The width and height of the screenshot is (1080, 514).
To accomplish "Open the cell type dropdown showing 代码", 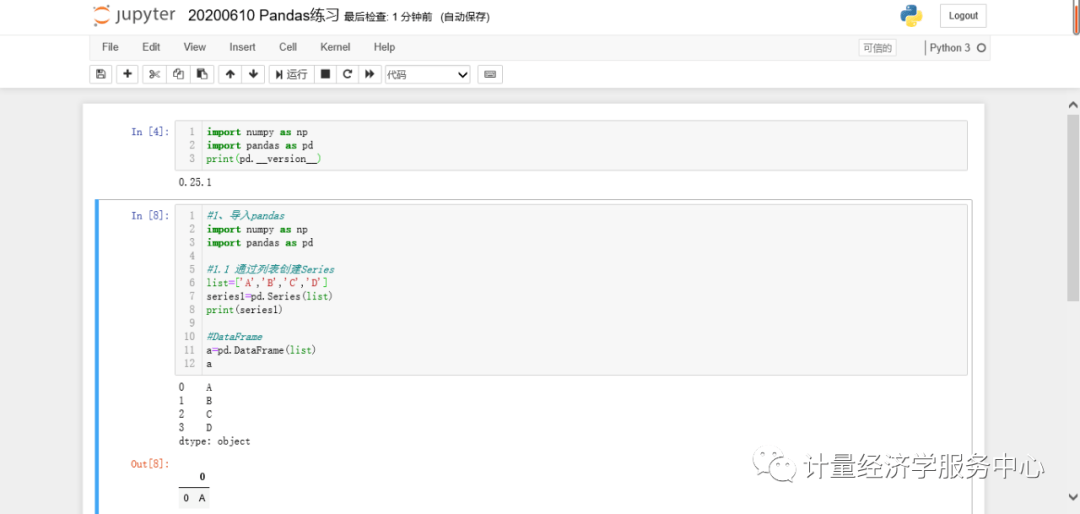I will pyautogui.click(x=427, y=74).
